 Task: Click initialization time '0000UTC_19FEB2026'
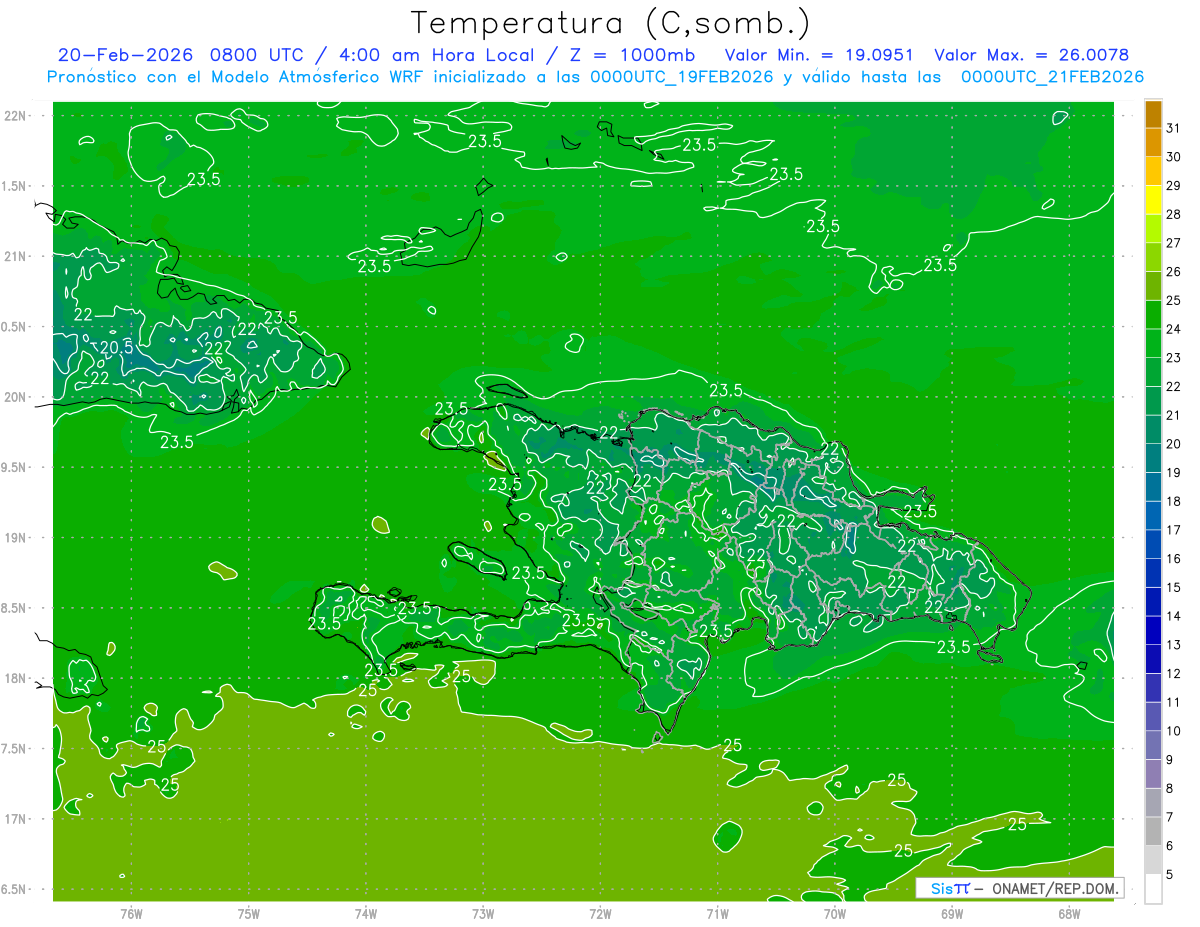682,77
